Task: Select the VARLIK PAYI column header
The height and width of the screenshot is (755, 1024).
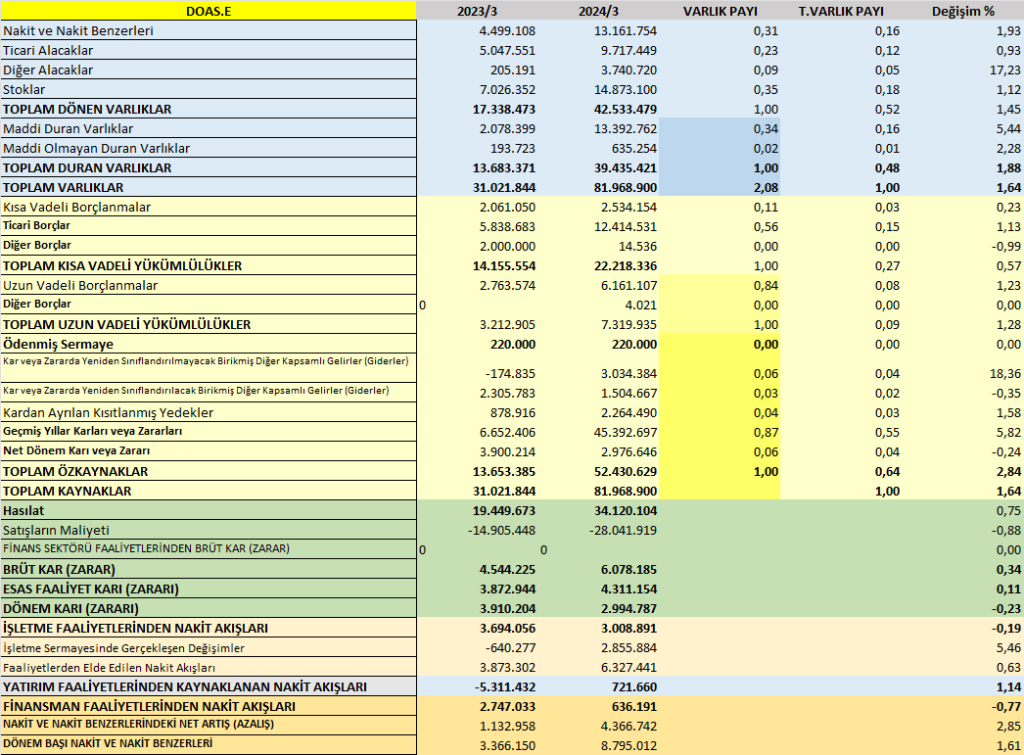Action: (720, 11)
